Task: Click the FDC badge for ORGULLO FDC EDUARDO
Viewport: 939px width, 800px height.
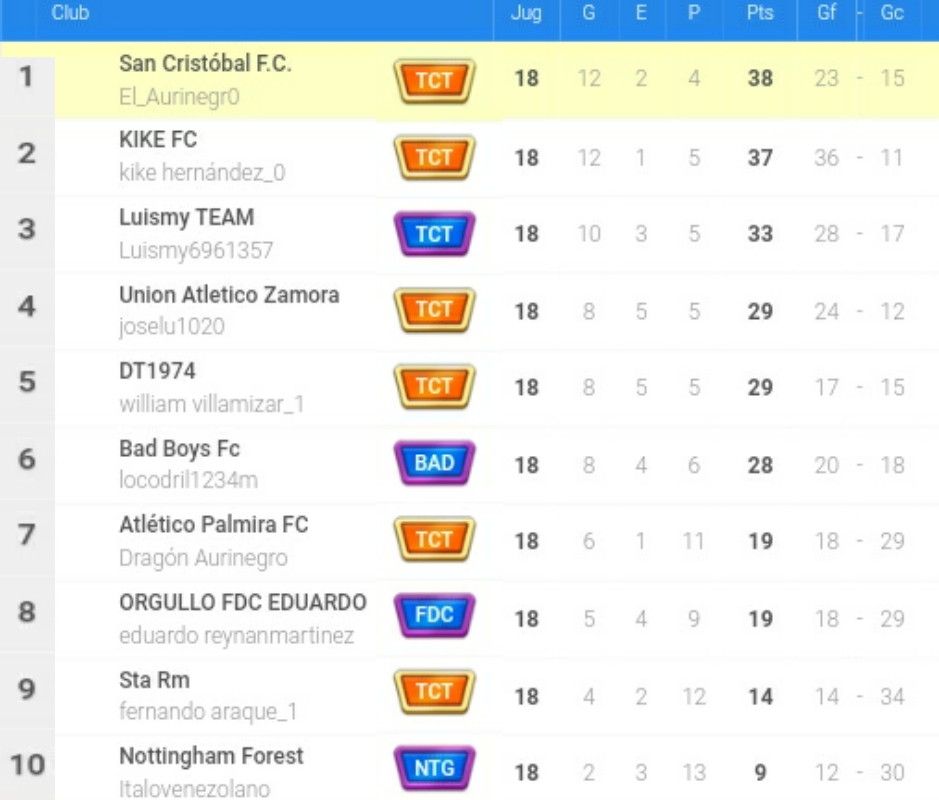Action: click(x=434, y=615)
